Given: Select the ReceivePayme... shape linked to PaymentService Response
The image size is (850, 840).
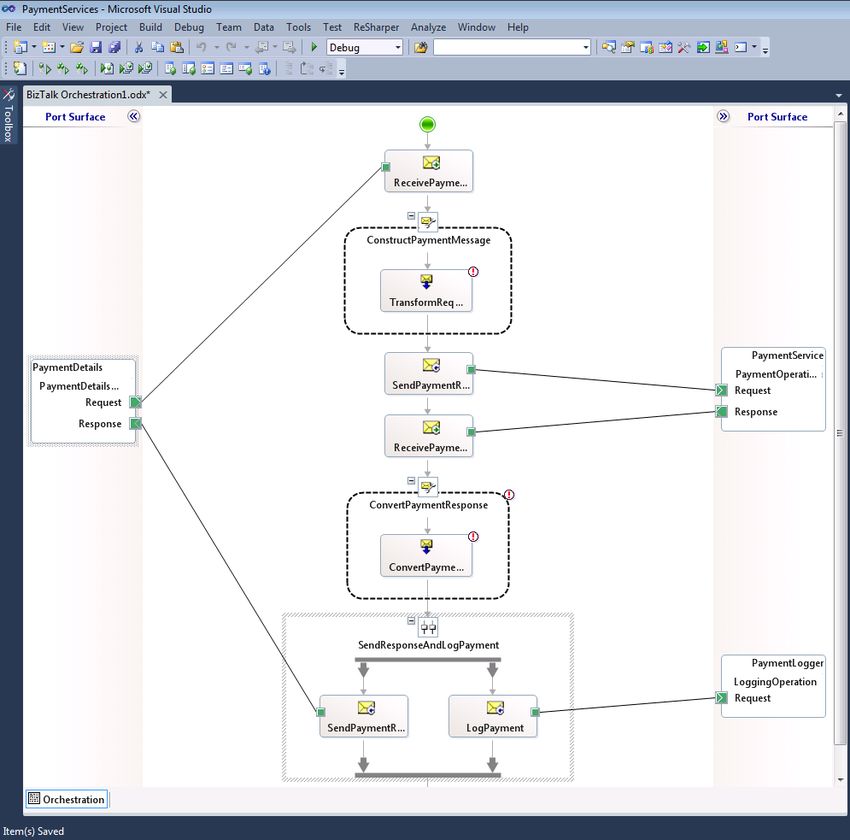Looking at the screenshot, I should tap(429, 436).
